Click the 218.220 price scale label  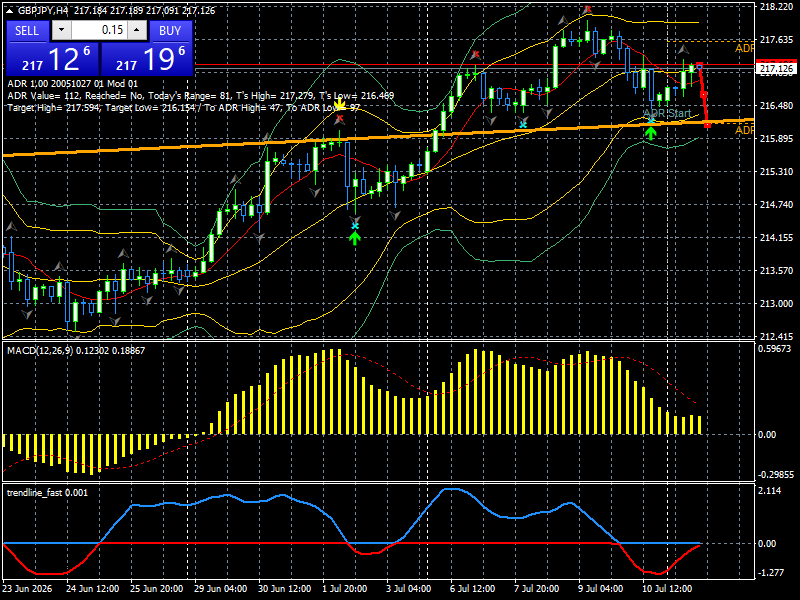coord(776,7)
